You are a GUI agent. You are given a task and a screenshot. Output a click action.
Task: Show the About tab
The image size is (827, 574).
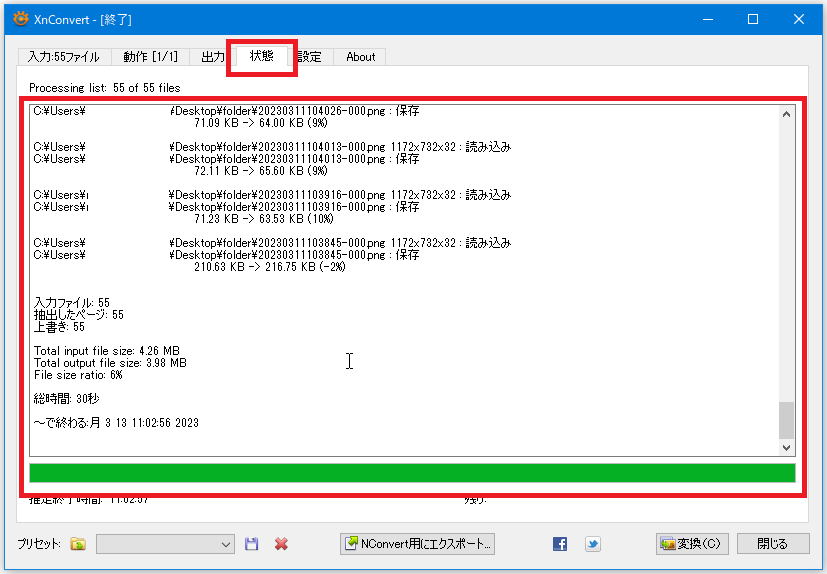(360, 57)
